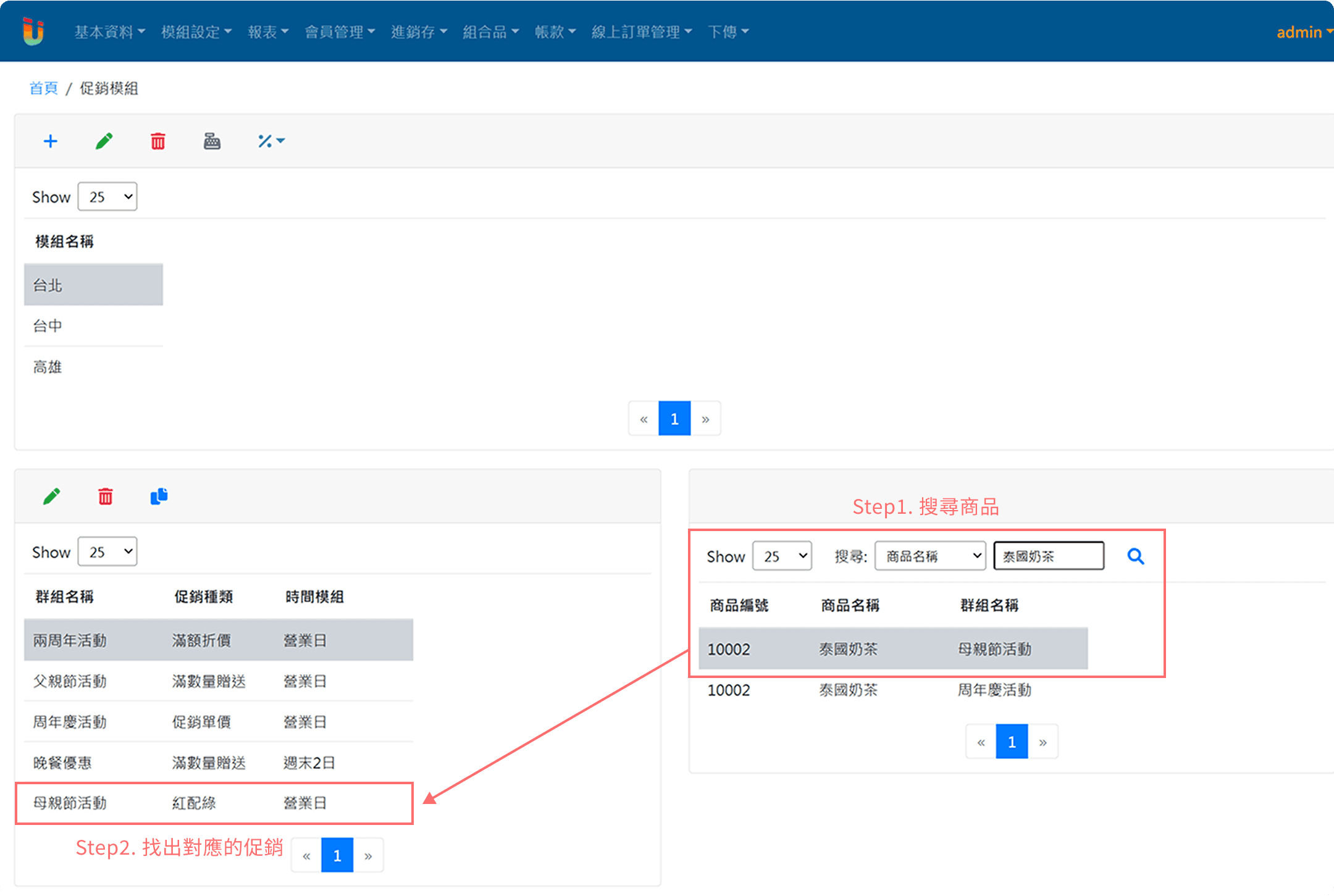Image resolution: width=1334 pixels, height=896 pixels.
Task: Open the percent discount dropdown icon
Action: (x=271, y=141)
